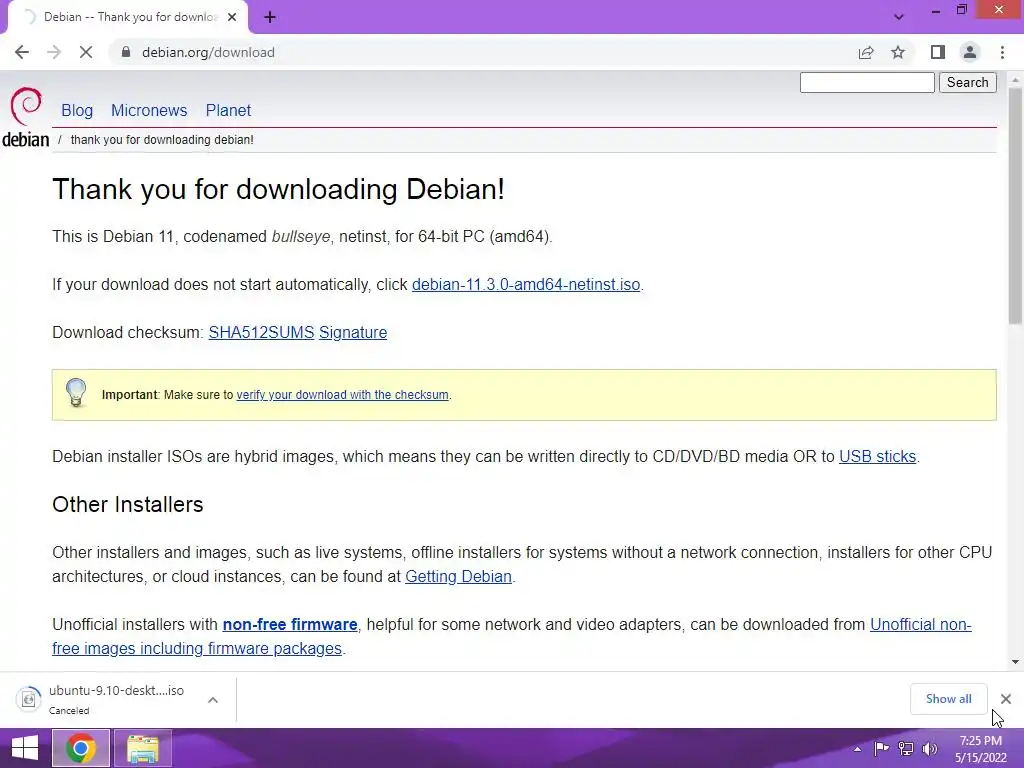Open the Chrome side panel
Image resolution: width=1024 pixels, height=768 pixels.
pos(938,52)
